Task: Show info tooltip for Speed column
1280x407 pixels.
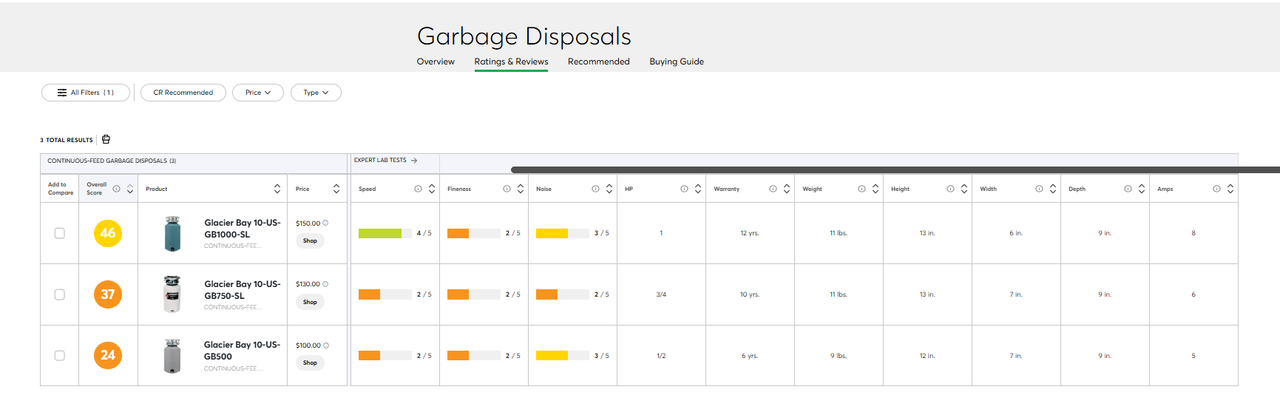Action: coord(418,188)
